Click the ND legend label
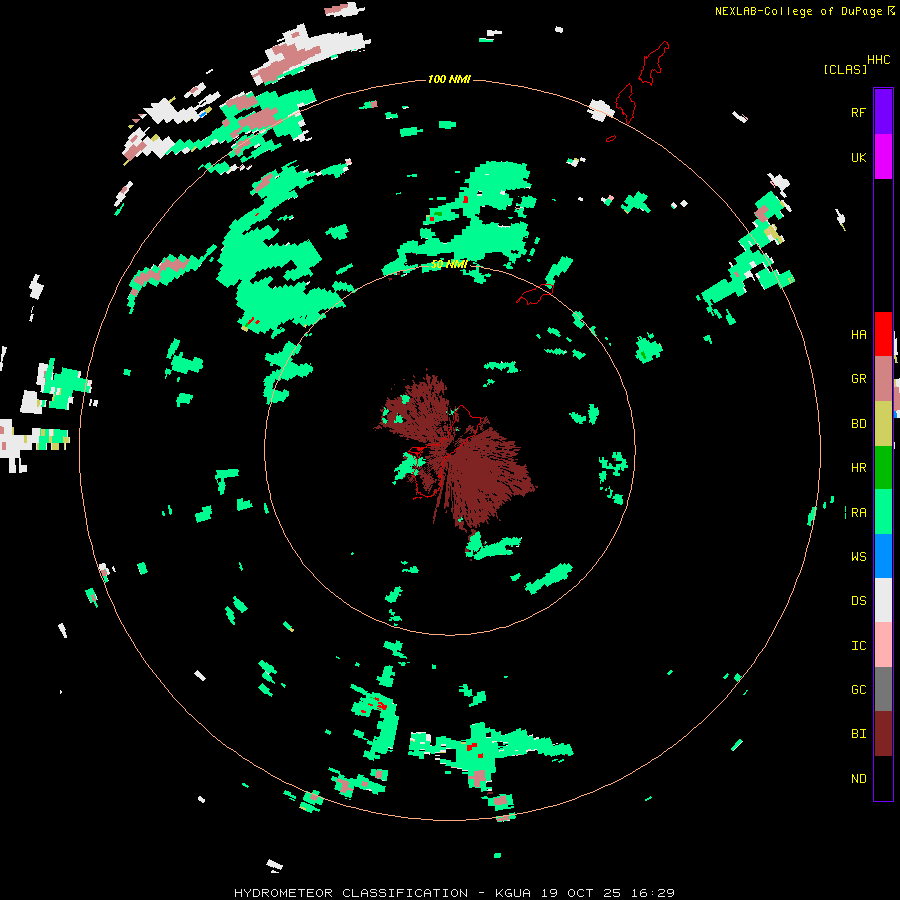The height and width of the screenshot is (900, 900). point(858,778)
